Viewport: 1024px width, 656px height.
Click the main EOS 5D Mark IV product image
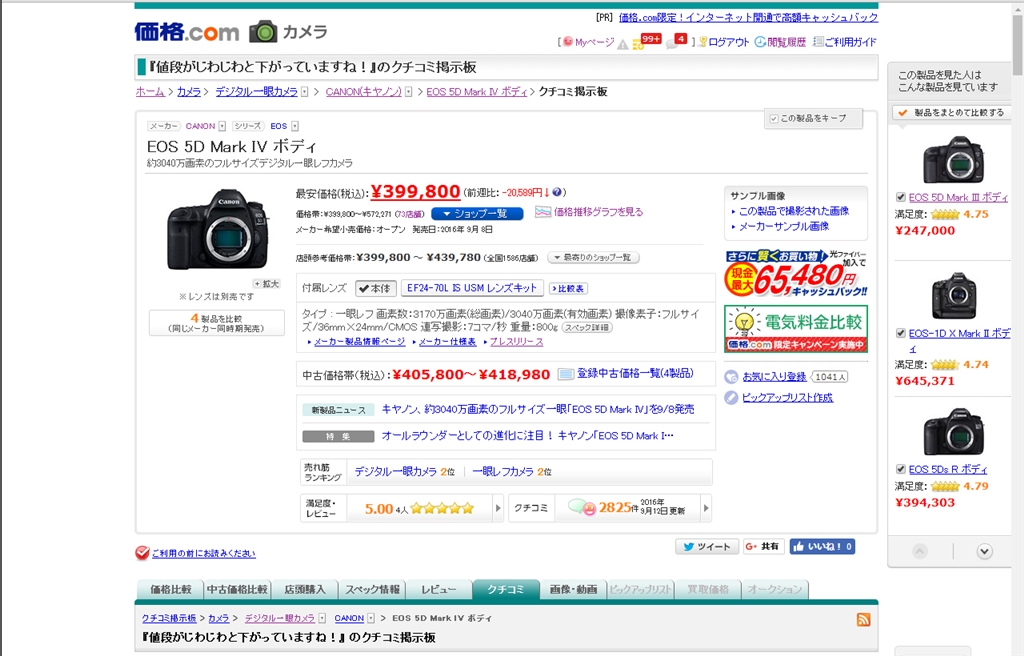[x=217, y=229]
